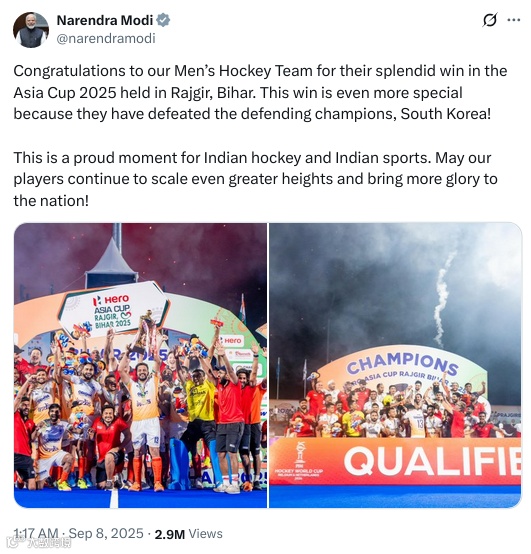531x554 pixels.
Task: Click the Hero Asia Cup sign in photo
Action: [x=112, y=311]
